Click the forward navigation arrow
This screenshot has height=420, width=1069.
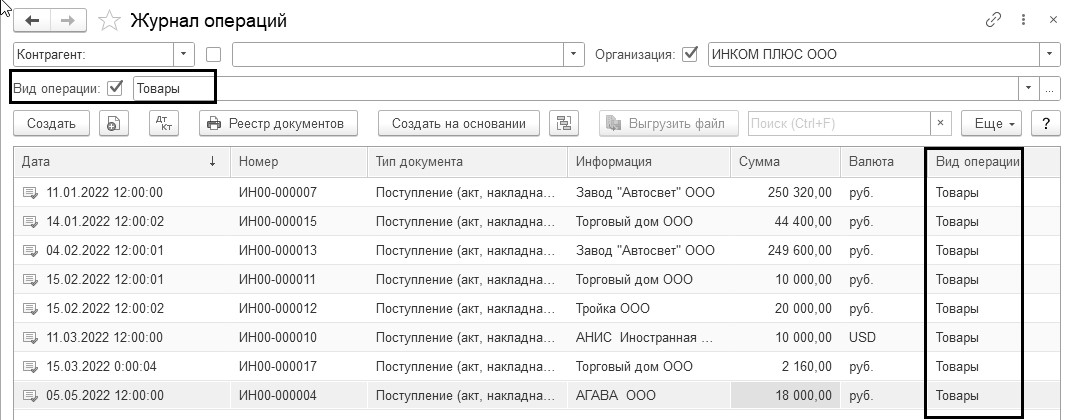click(x=67, y=20)
